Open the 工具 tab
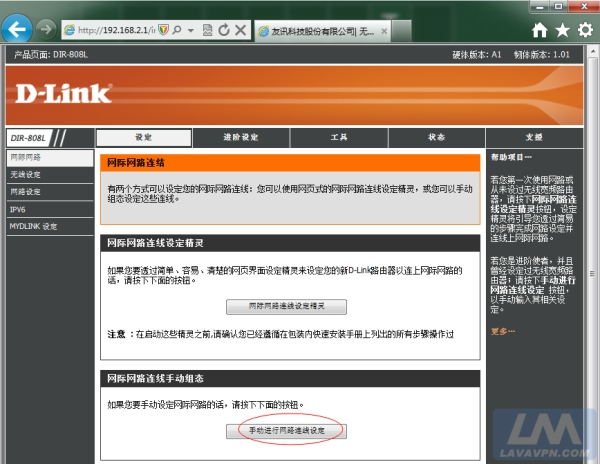This screenshot has width=600, height=464. (339, 138)
